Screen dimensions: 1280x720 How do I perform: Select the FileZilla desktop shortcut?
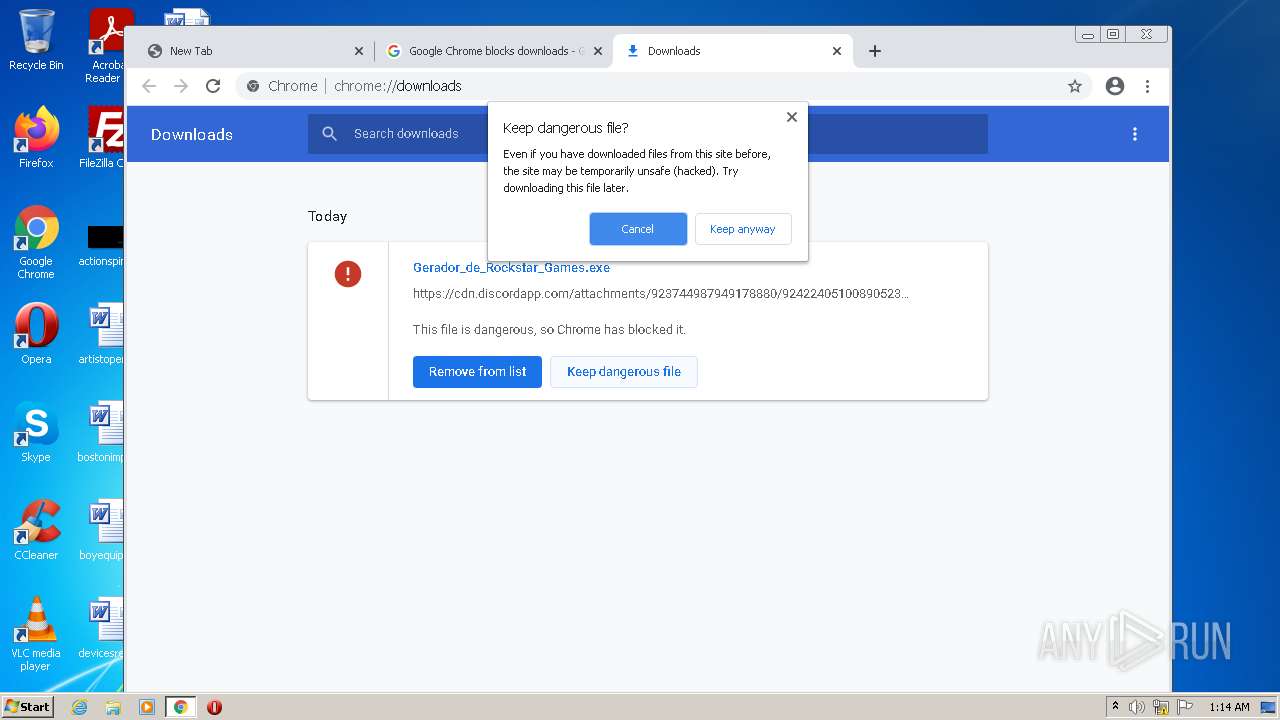click(x=103, y=137)
